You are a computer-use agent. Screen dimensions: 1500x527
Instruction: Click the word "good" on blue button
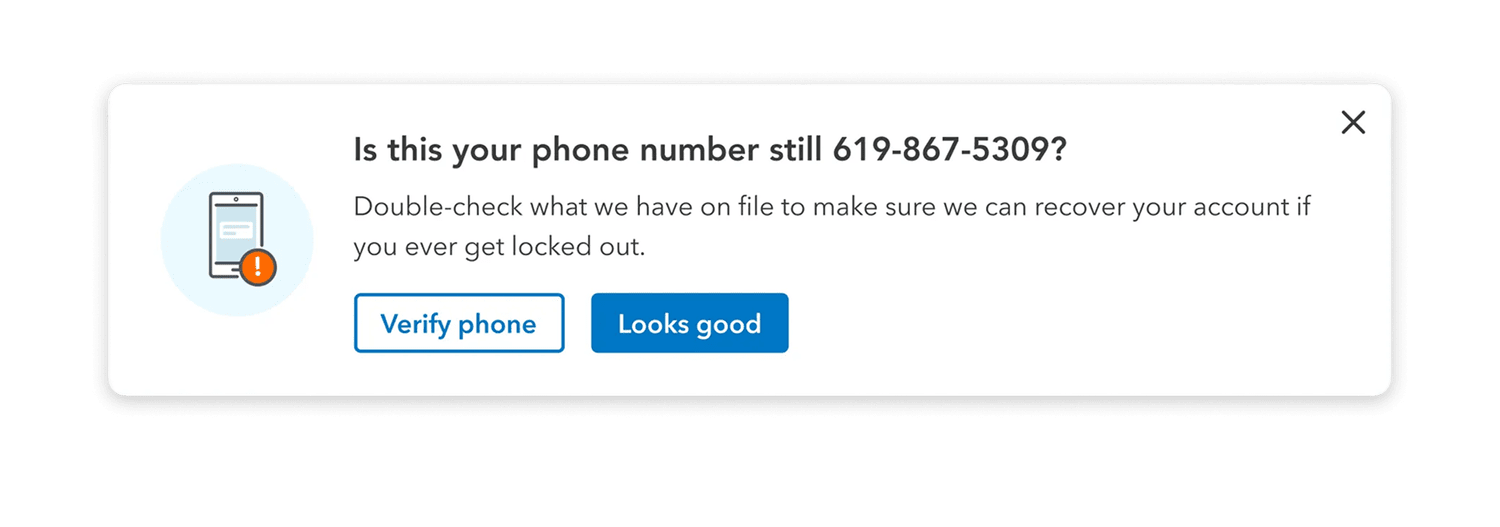pos(727,325)
